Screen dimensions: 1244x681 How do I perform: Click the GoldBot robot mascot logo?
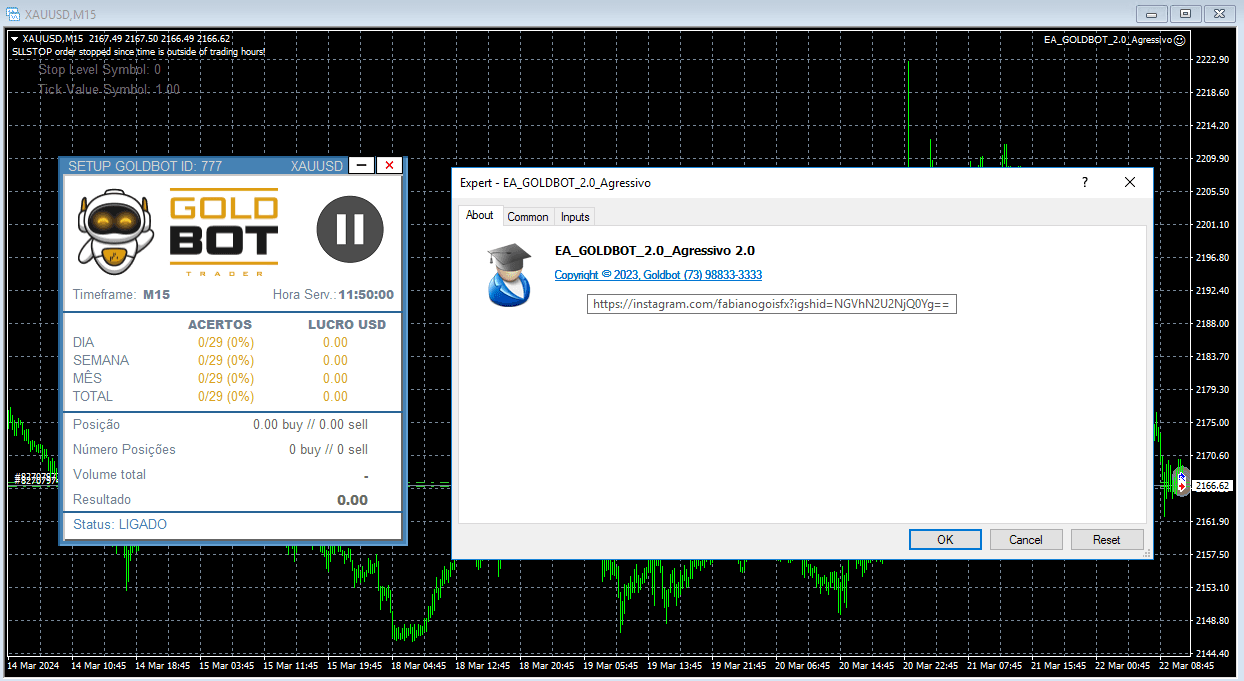pyautogui.click(x=115, y=230)
